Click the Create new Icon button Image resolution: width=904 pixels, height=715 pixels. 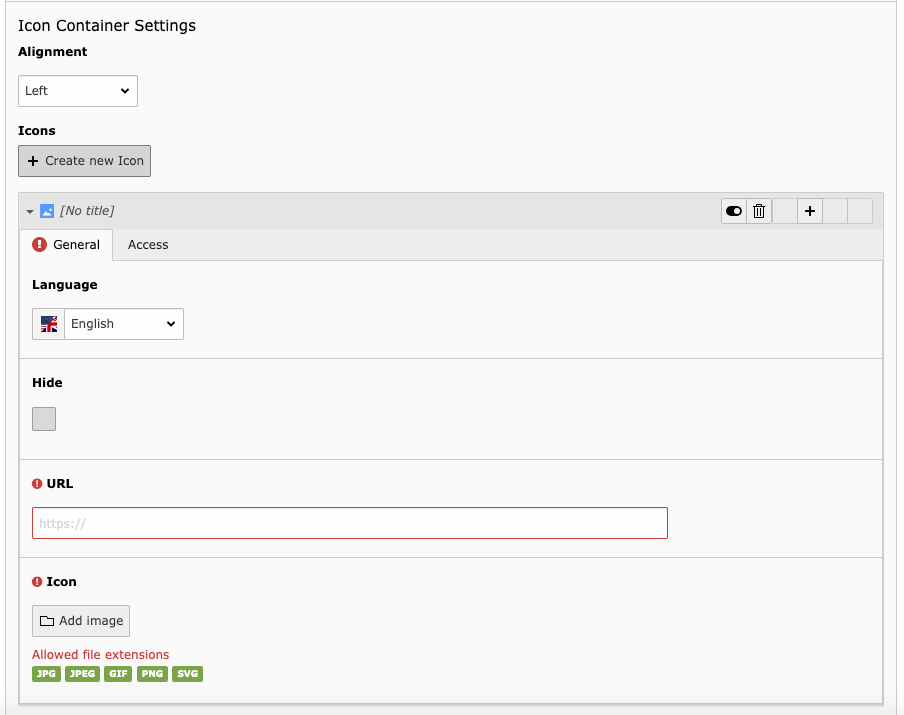pyautogui.click(x=85, y=161)
